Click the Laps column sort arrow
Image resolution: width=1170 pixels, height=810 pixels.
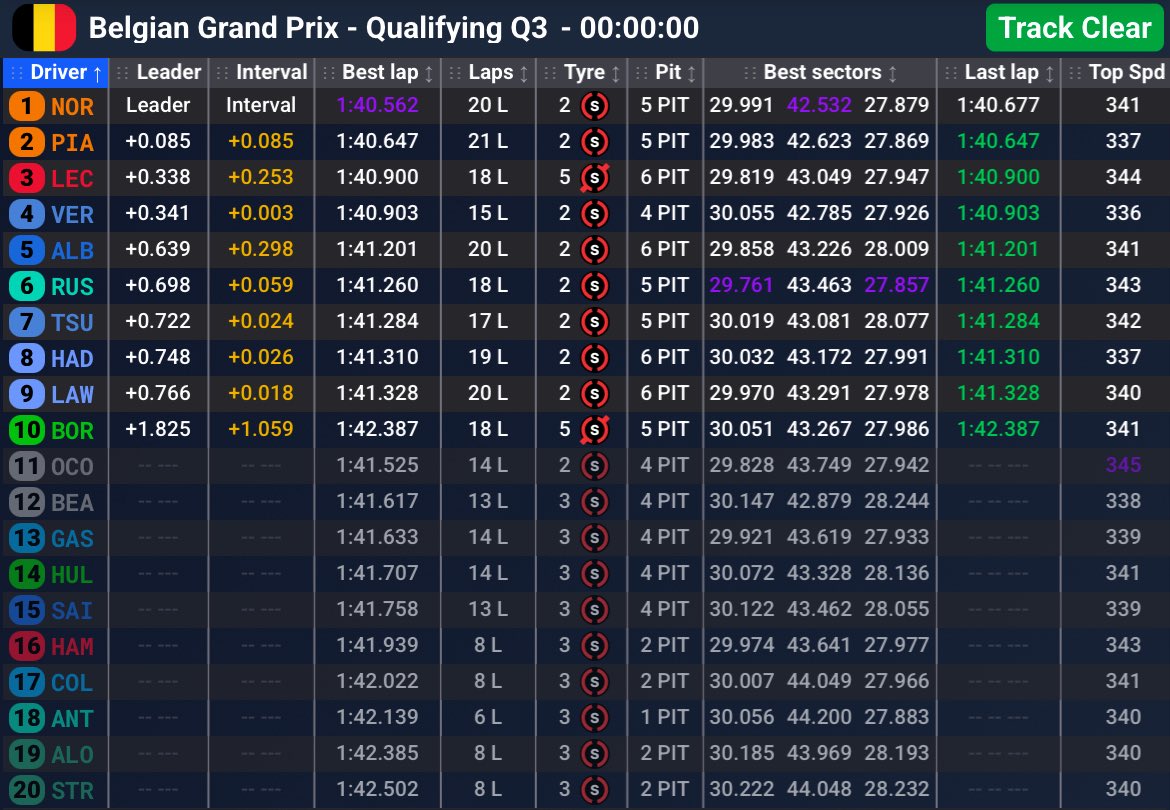pos(524,73)
